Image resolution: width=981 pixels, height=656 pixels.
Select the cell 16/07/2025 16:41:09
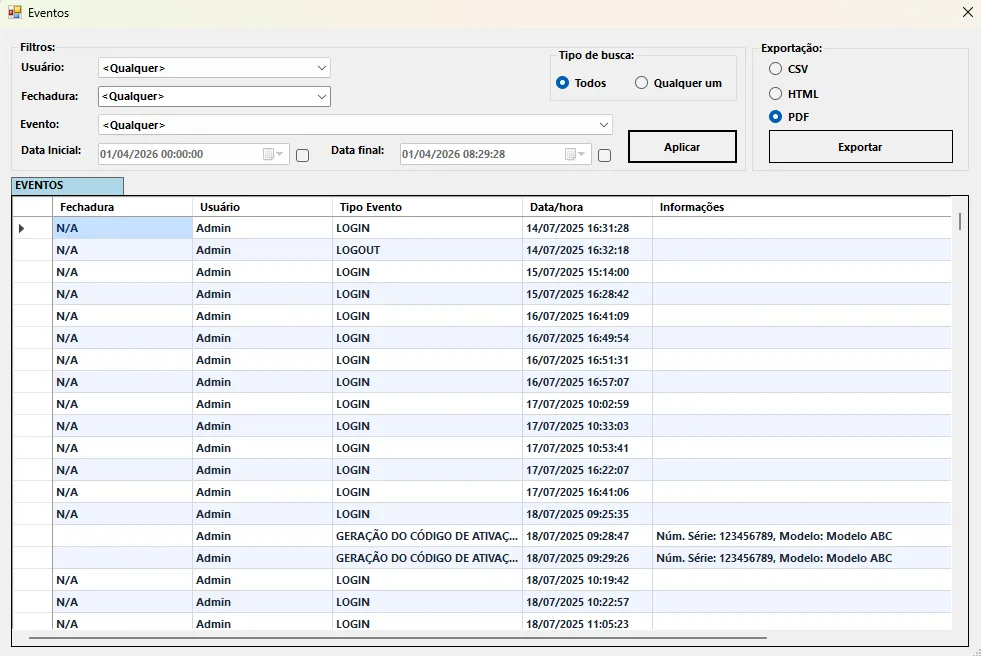[587, 316]
